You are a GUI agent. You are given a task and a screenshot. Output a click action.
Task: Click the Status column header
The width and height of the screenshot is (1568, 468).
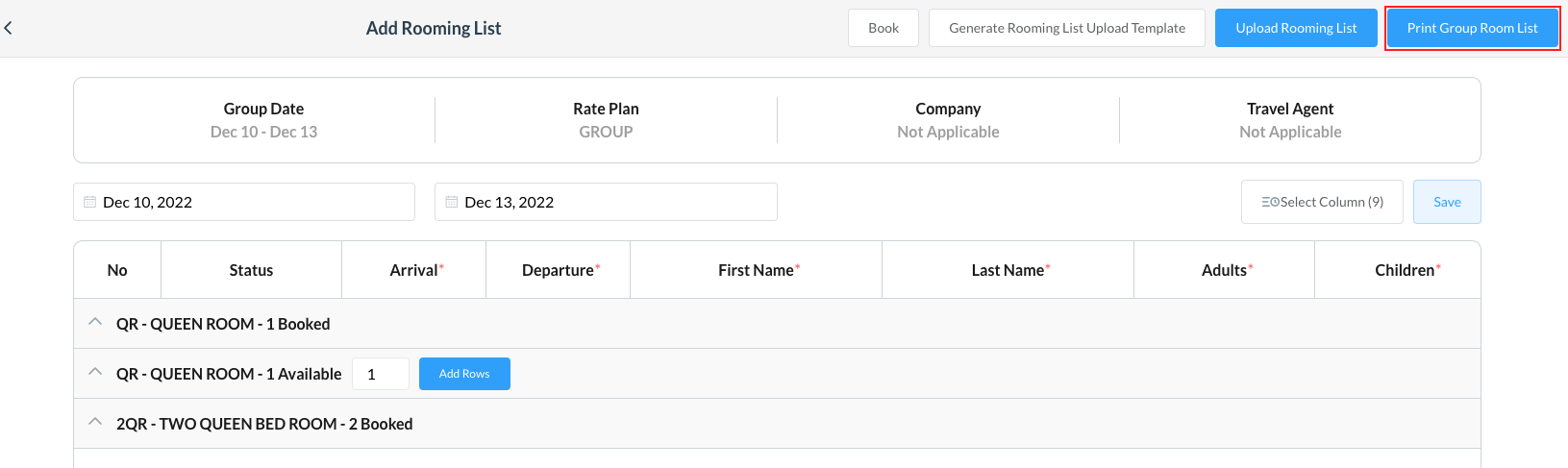click(251, 270)
